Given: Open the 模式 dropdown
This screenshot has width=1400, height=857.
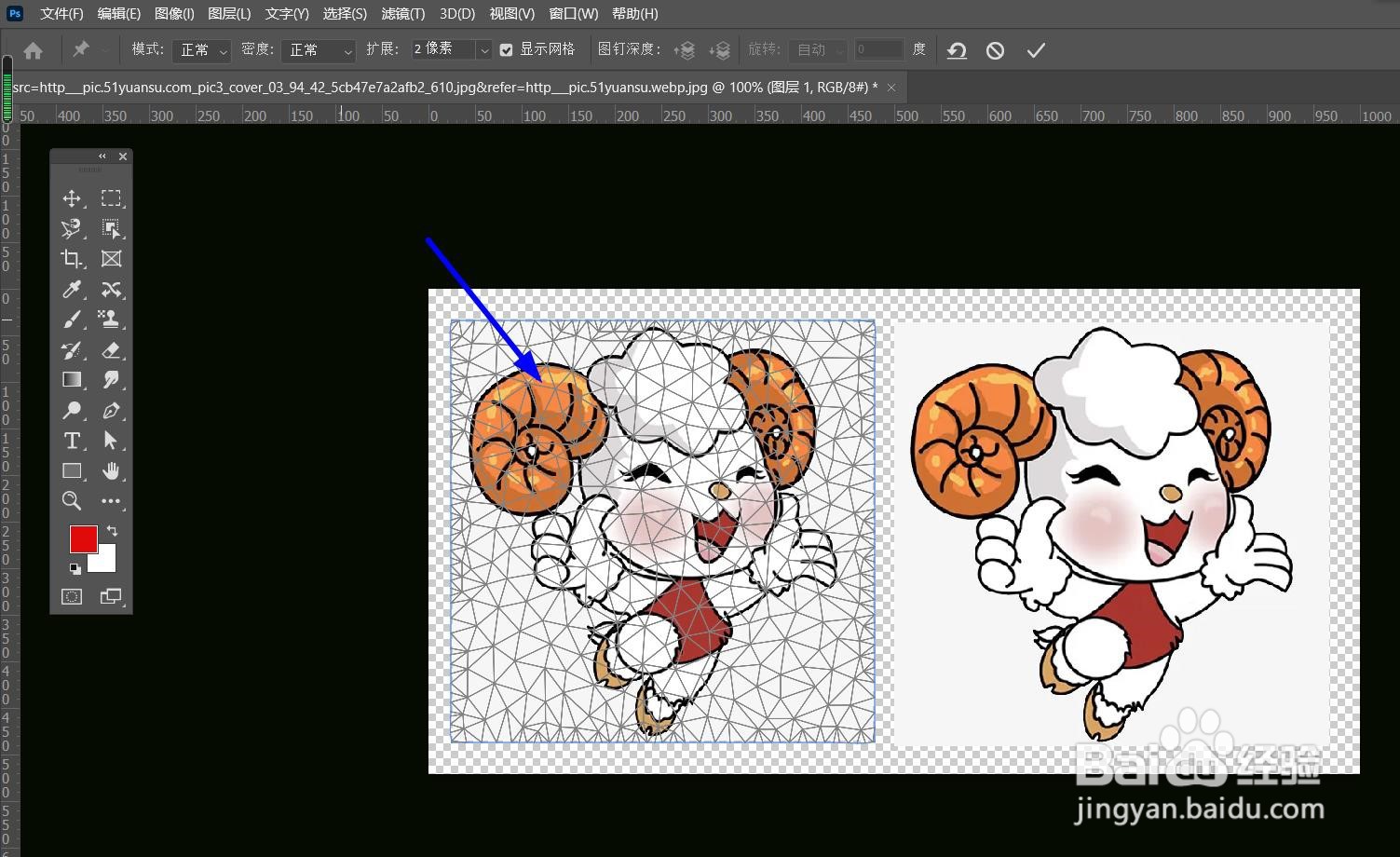Looking at the screenshot, I should click(201, 50).
